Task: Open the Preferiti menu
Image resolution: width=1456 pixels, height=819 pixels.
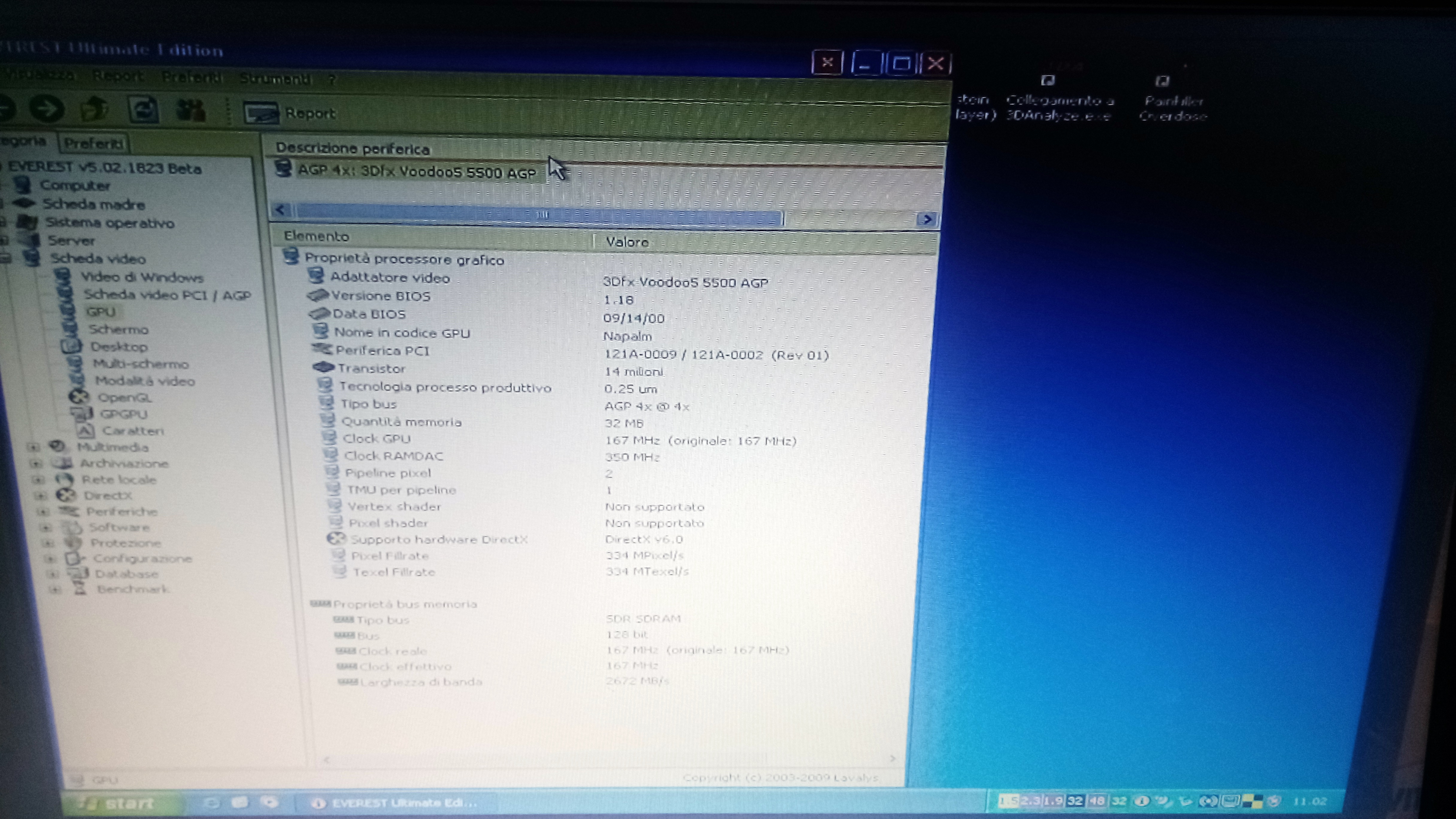Action: [192, 77]
